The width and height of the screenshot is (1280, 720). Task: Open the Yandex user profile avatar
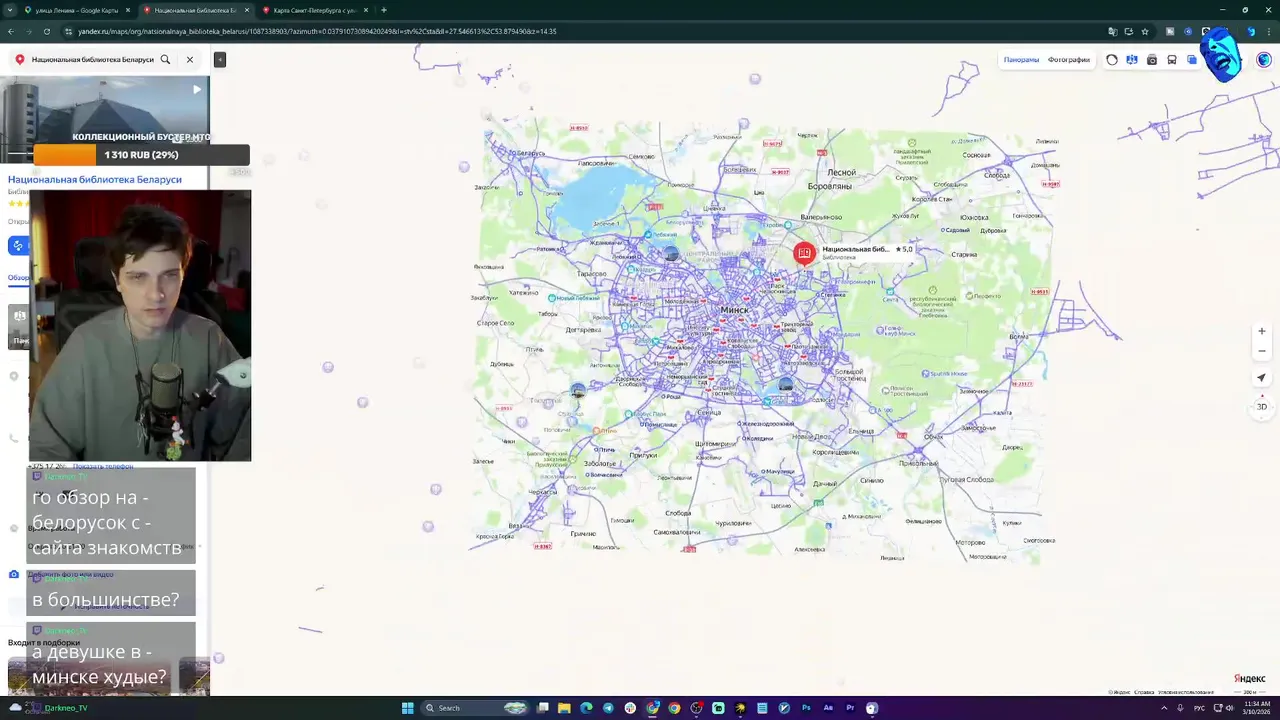pos(1264,60)
